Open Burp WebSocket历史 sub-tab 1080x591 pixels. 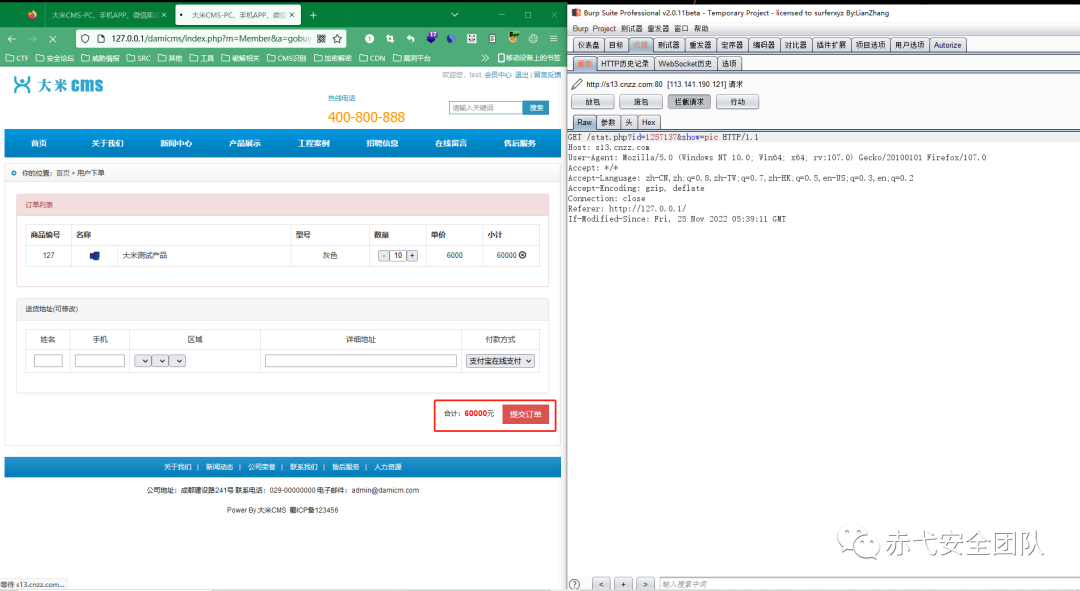coord(685,63)
